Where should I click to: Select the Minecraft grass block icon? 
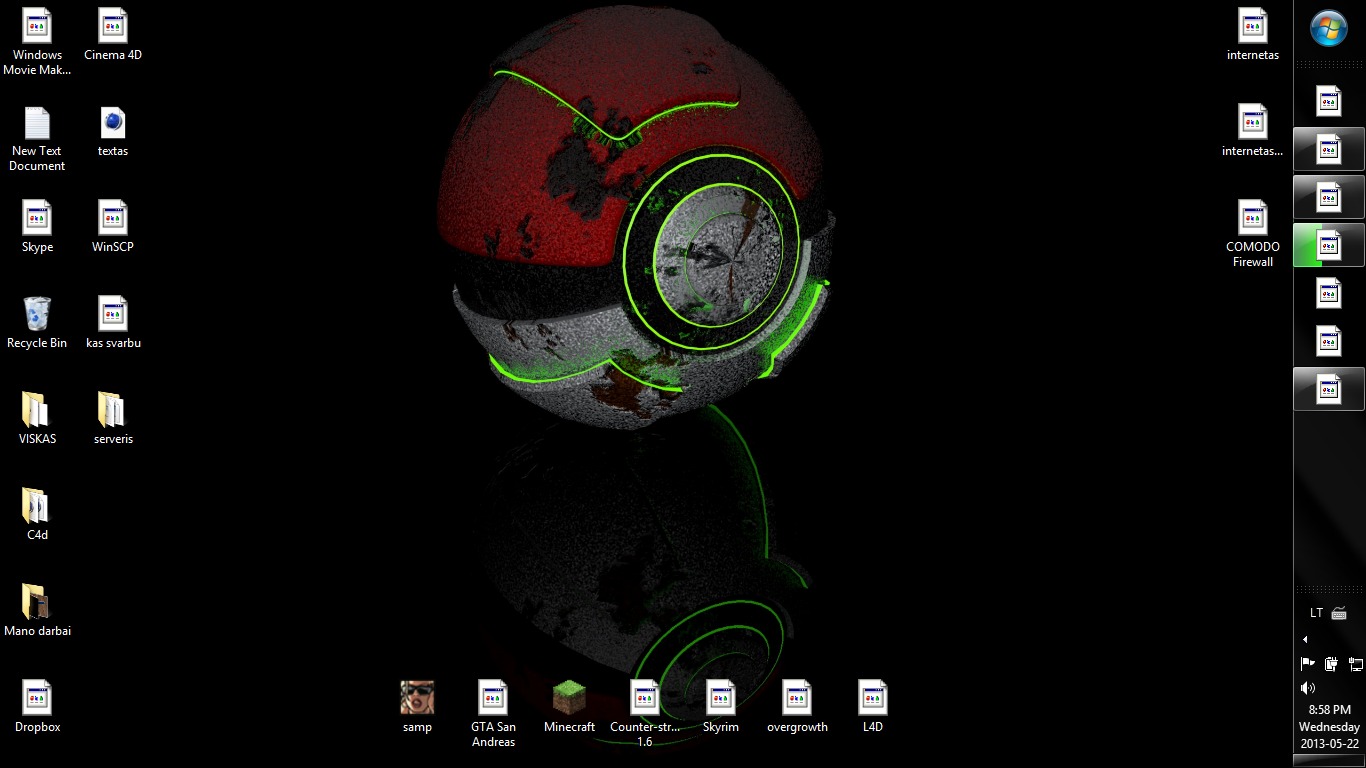pyautogui.click(x=569, y=707)
